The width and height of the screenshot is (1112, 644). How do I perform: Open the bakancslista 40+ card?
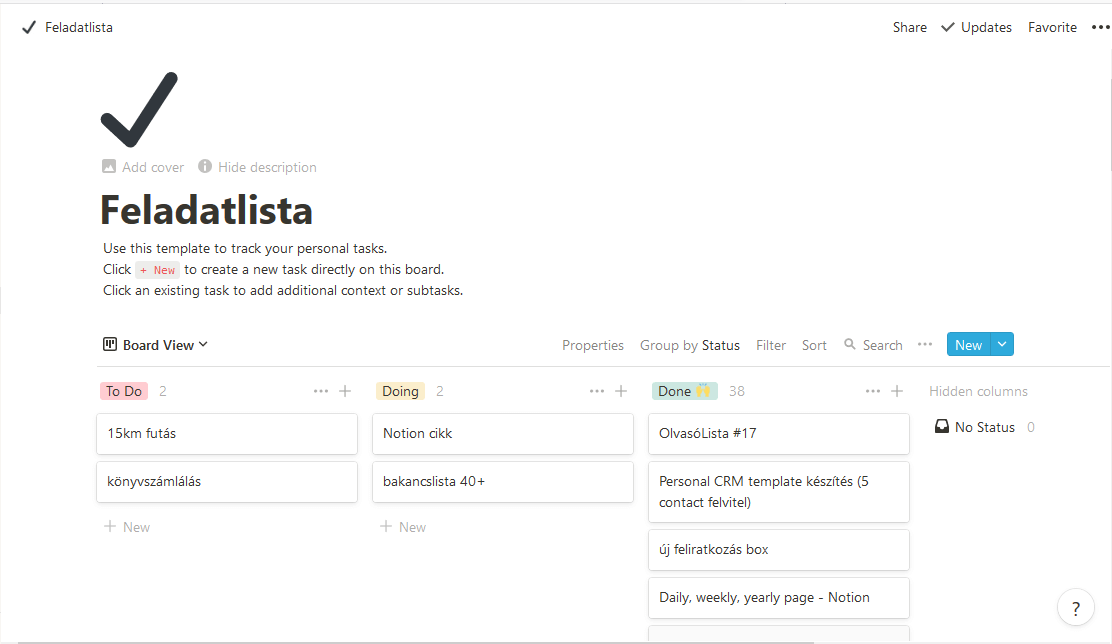point(503,482)
